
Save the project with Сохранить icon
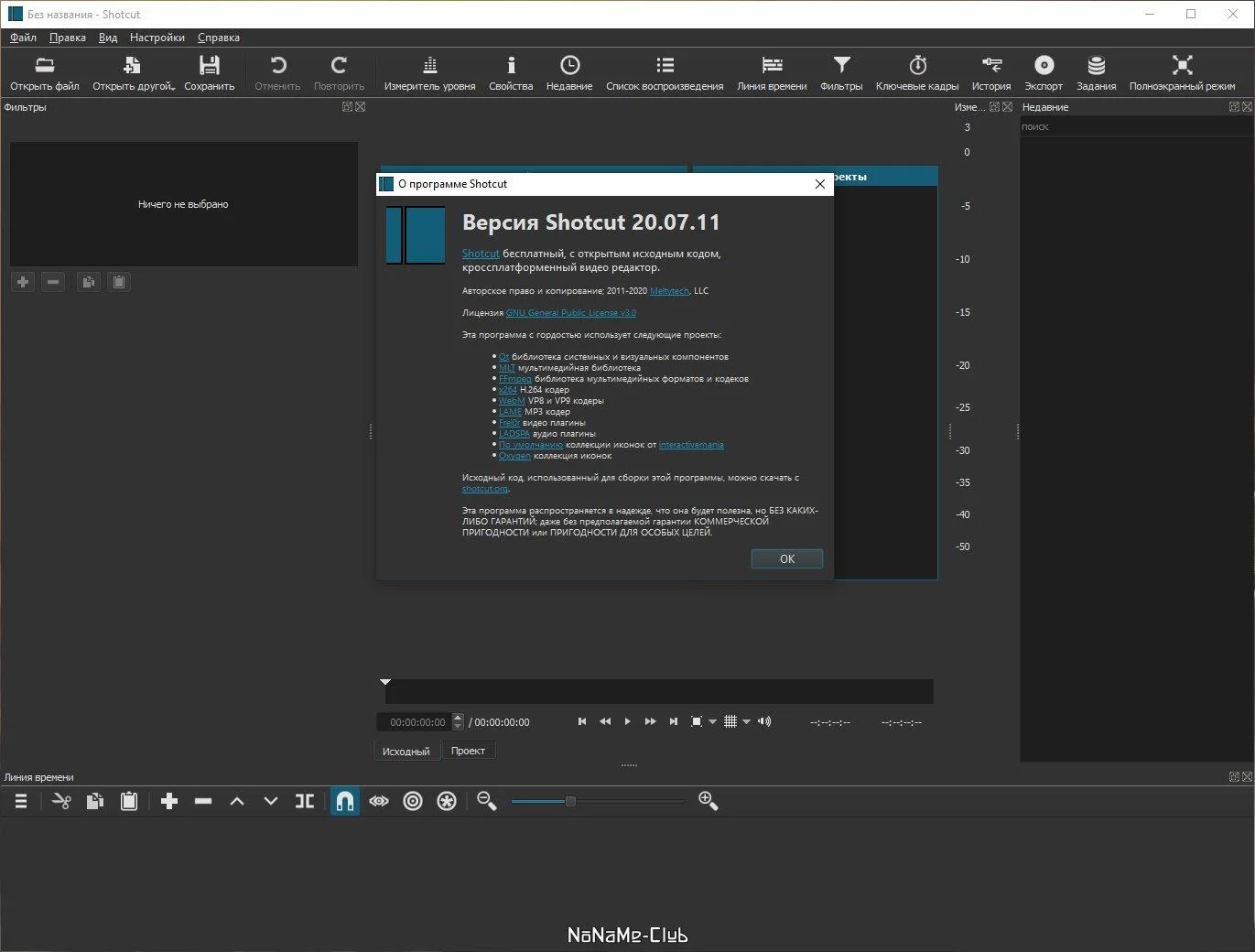point(209,73)
